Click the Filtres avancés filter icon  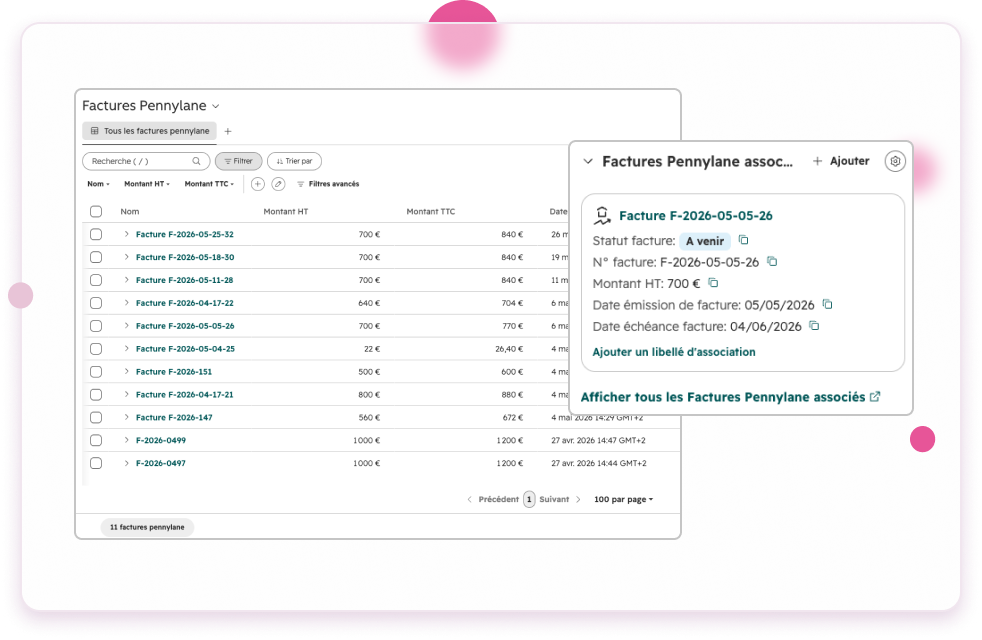tap(301, 184)
